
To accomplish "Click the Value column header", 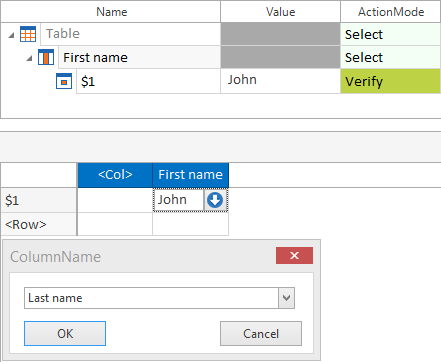I will pyautogui.click(x=280, y=12).
